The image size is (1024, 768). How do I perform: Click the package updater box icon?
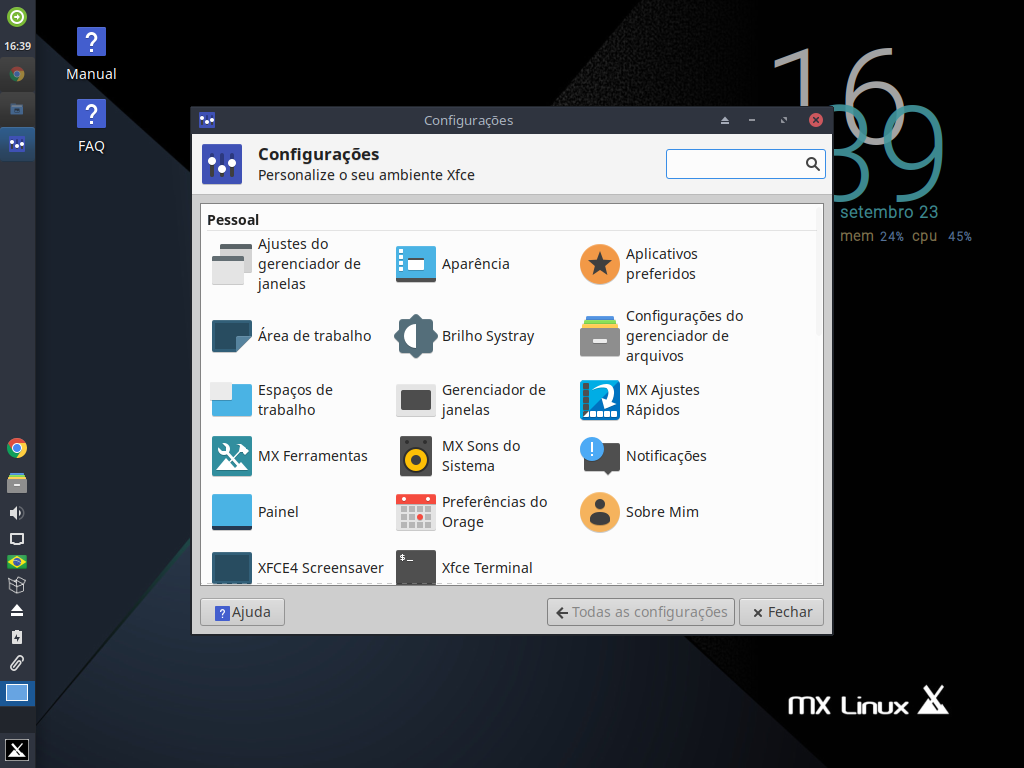[17, 585]
